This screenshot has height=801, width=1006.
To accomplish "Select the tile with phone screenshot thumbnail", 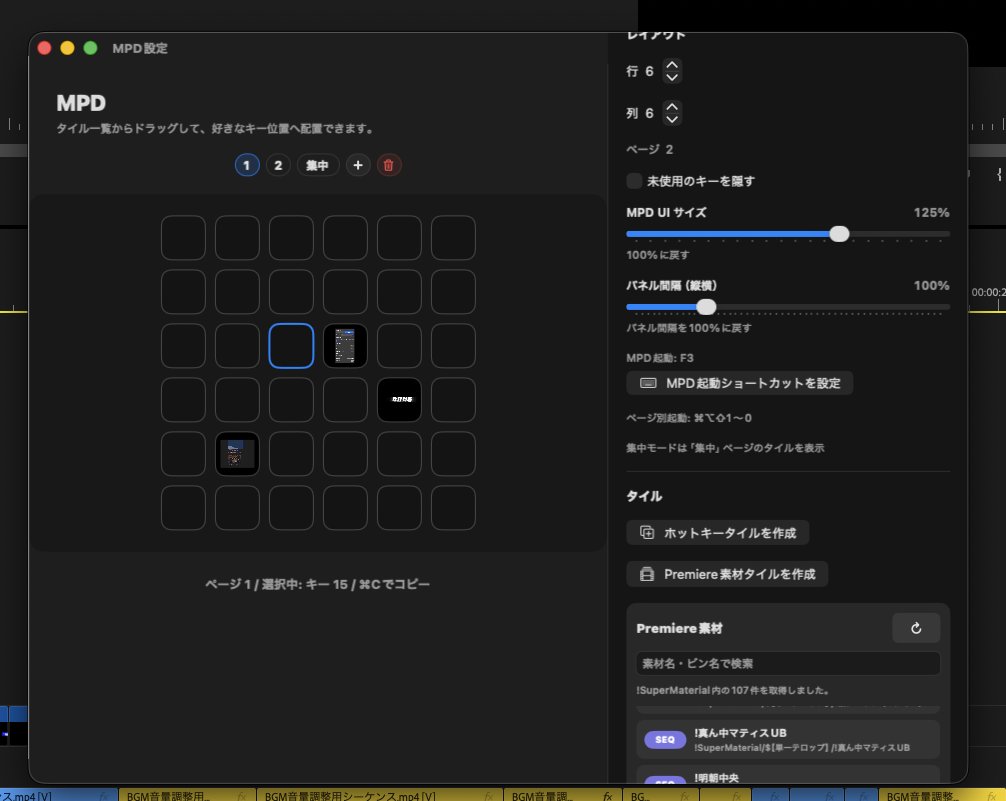I will click(345, 346).
